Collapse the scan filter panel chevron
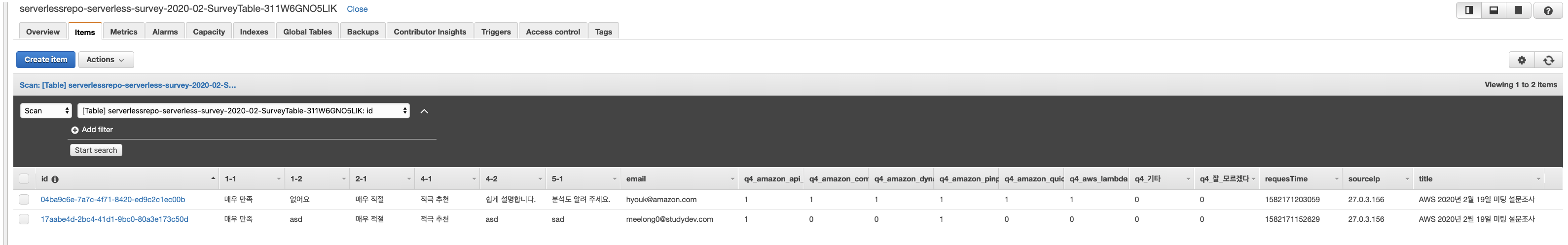This screenshot has width=1568, height=245. [x=424, y=111]
